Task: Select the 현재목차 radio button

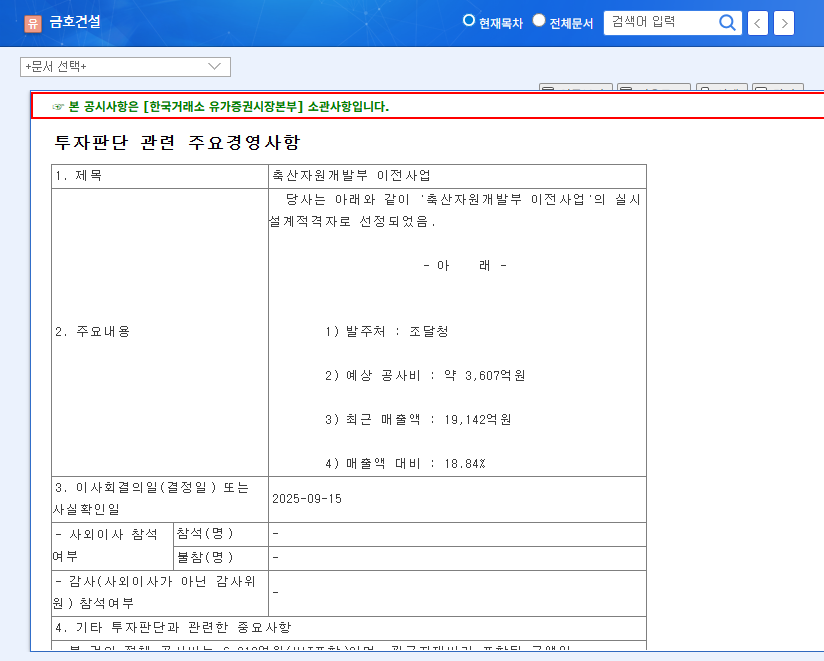Action: [x=468, y=20]
